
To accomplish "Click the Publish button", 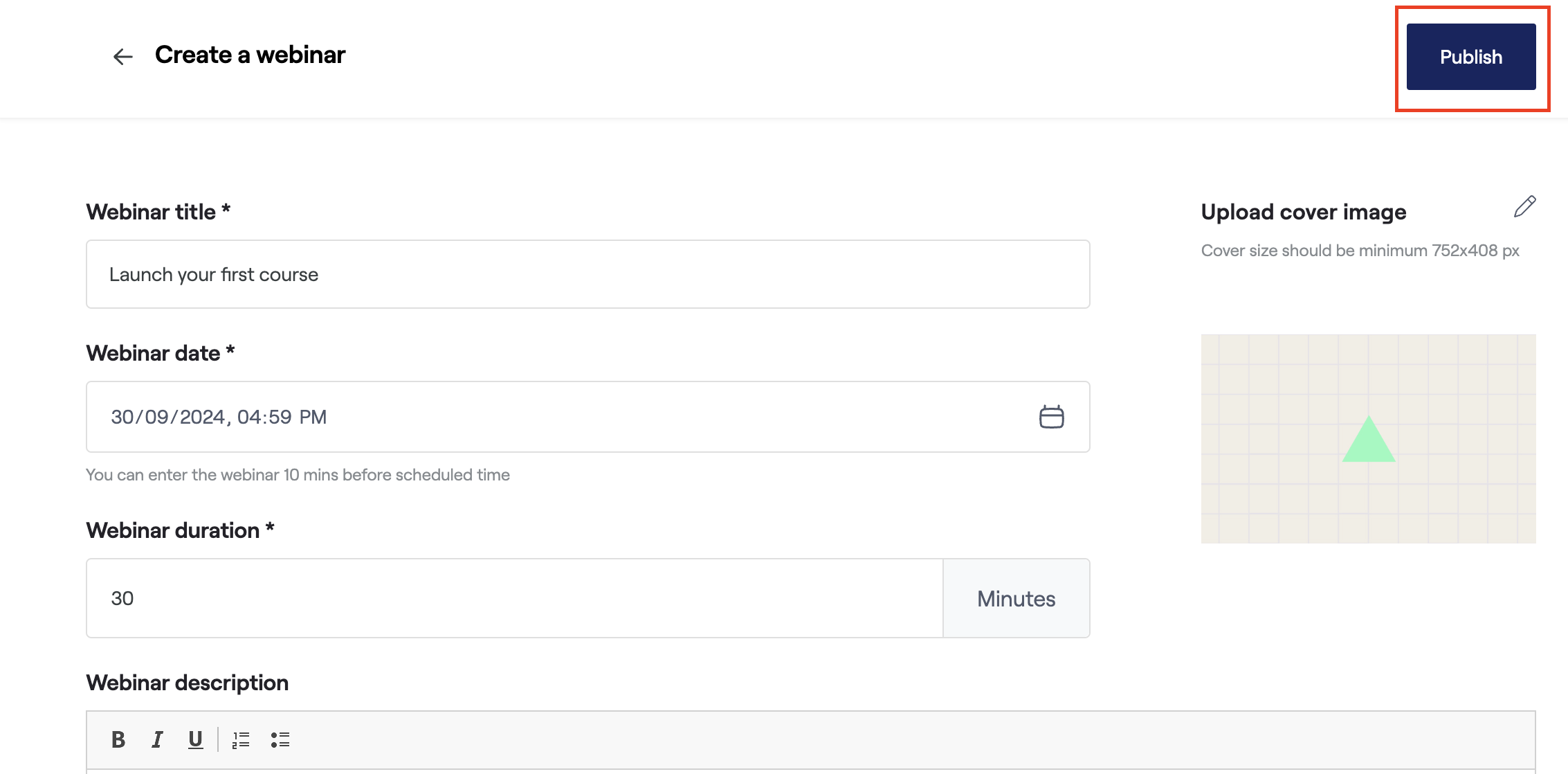I will coord(1470,57).
